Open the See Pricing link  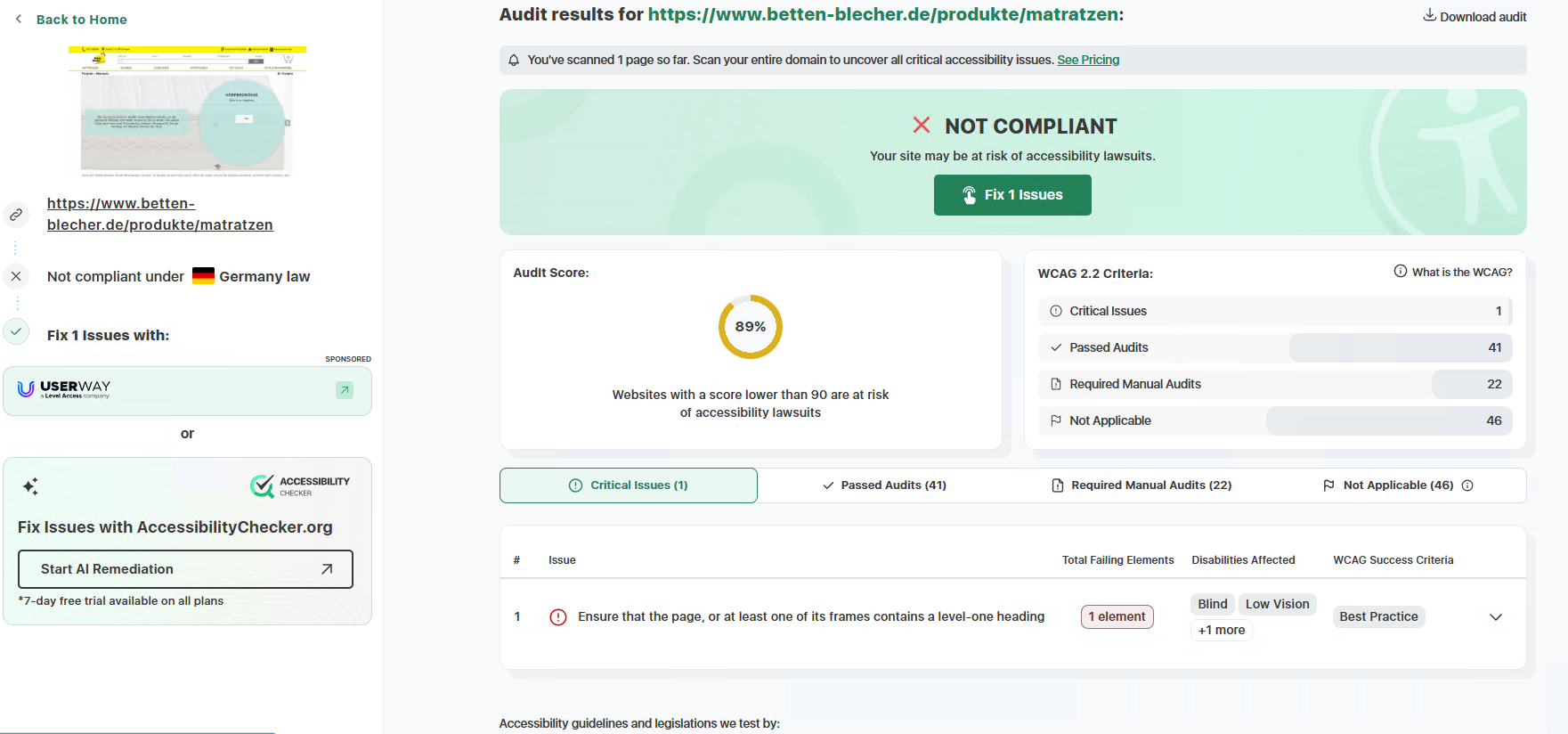pyautogui.click(x=1088, y=60)
